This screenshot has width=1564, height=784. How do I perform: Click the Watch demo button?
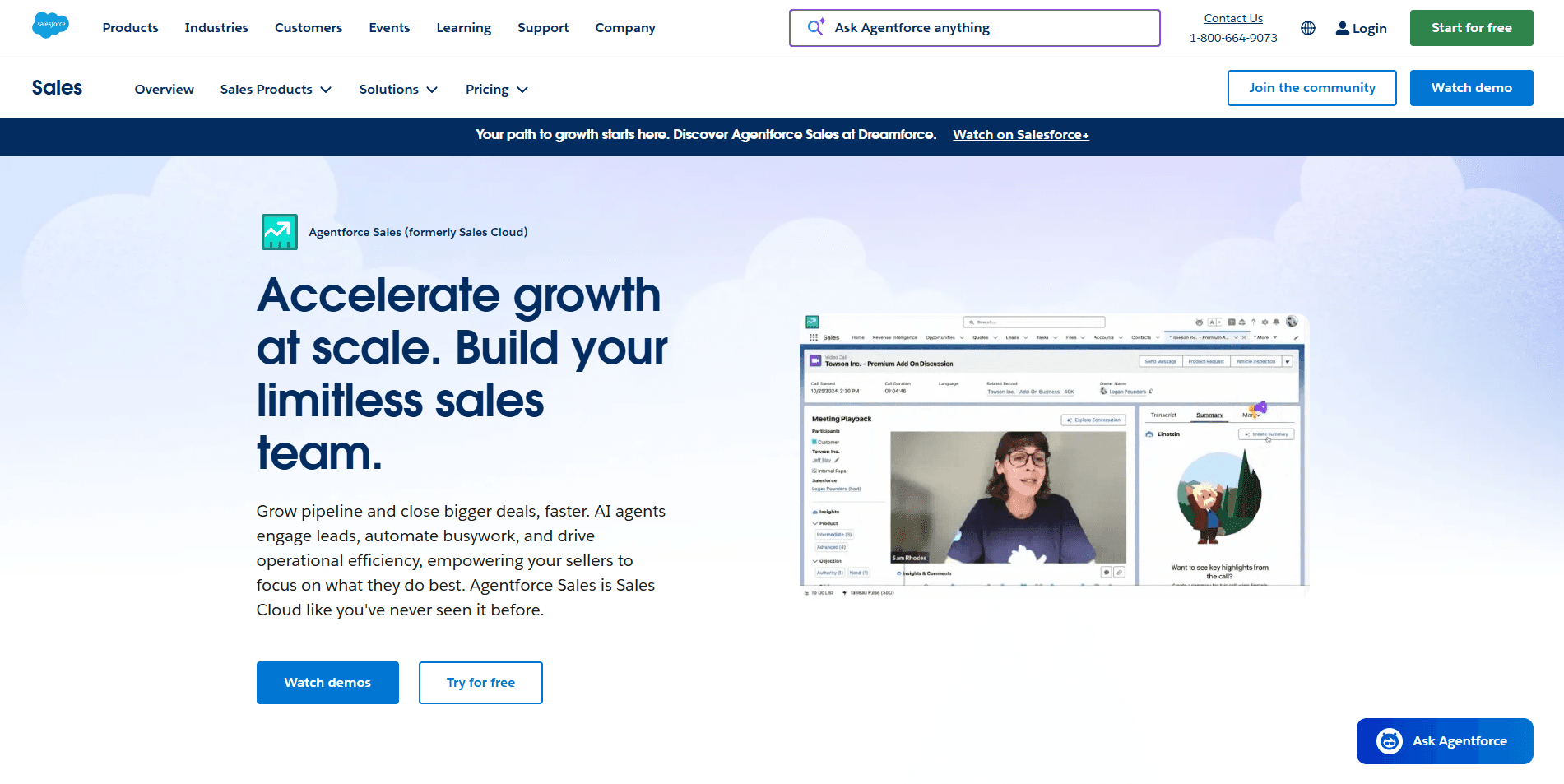coord(1472,88)
